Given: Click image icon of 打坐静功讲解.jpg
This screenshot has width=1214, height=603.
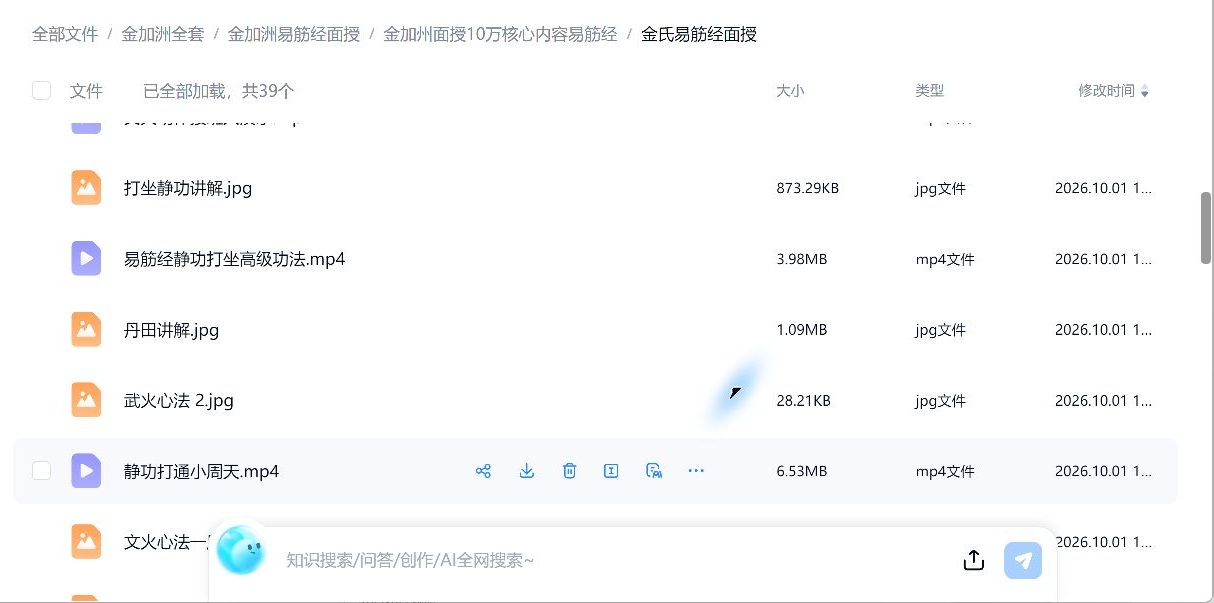Looking at the screenshot, I should (x=87, y=188).
